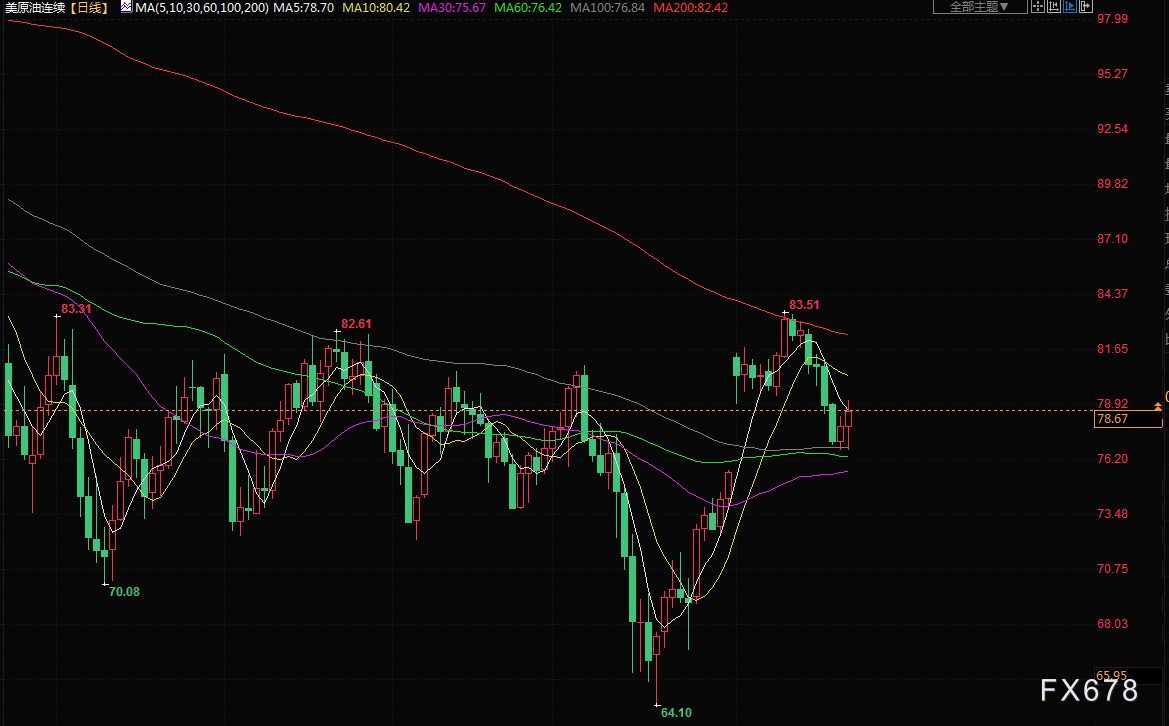1169x726 pixels.
Task: Click the 76.20 price axis label
Action: (x=1112, y=458)
